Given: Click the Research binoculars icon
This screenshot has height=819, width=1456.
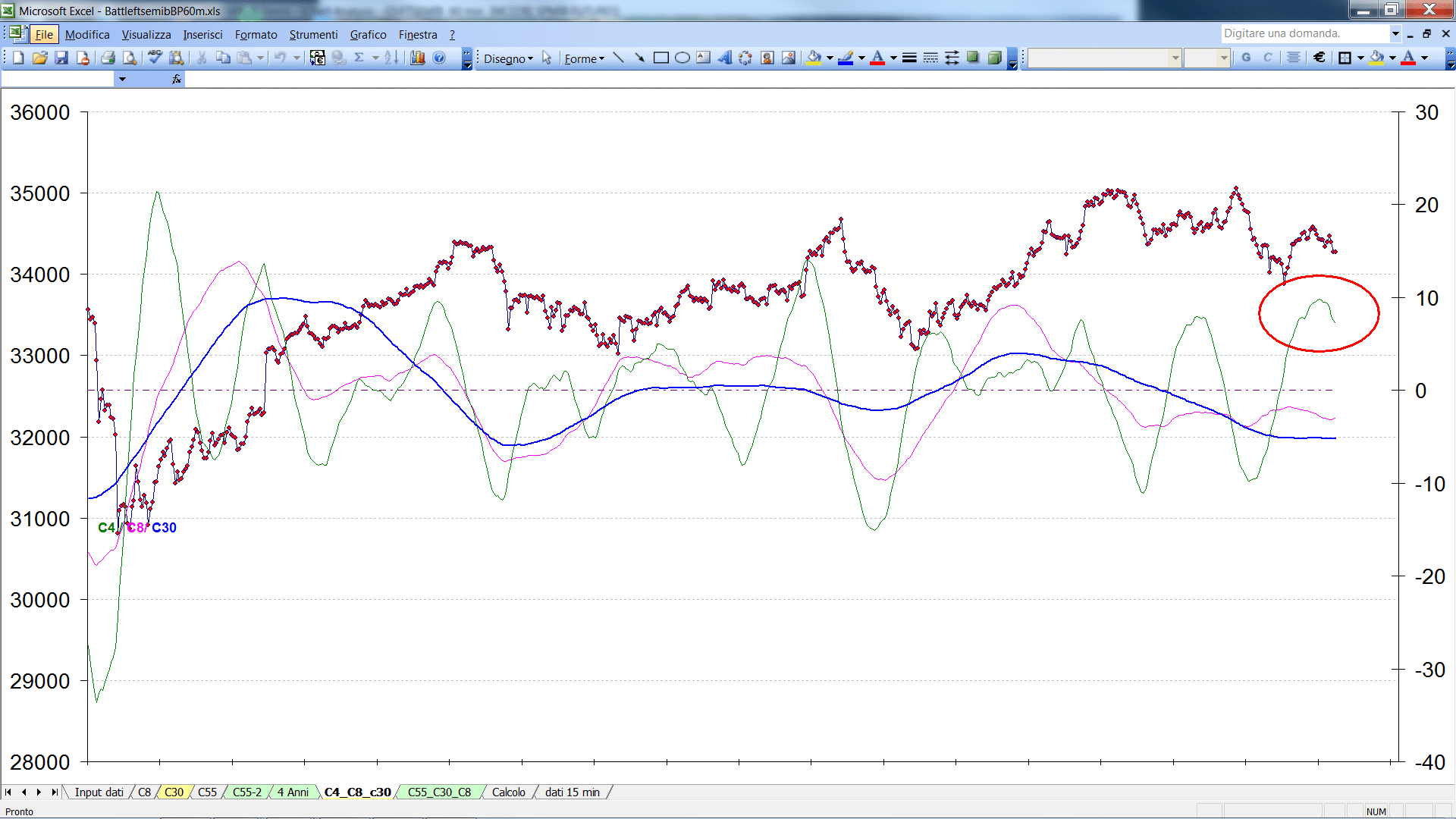Looking at the screenshot, I should [176, 58].
